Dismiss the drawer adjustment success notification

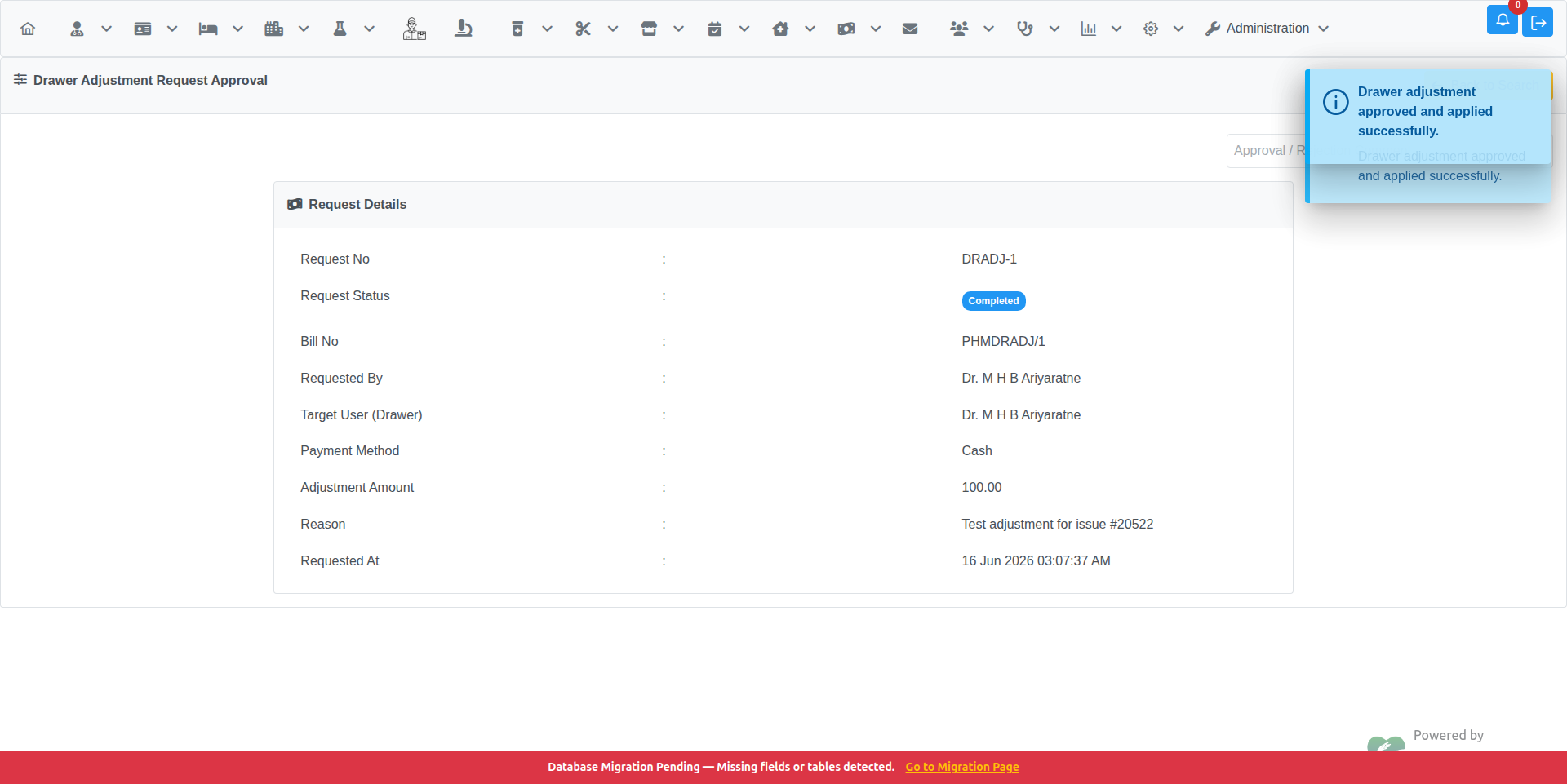click(x=1428, y=117)
